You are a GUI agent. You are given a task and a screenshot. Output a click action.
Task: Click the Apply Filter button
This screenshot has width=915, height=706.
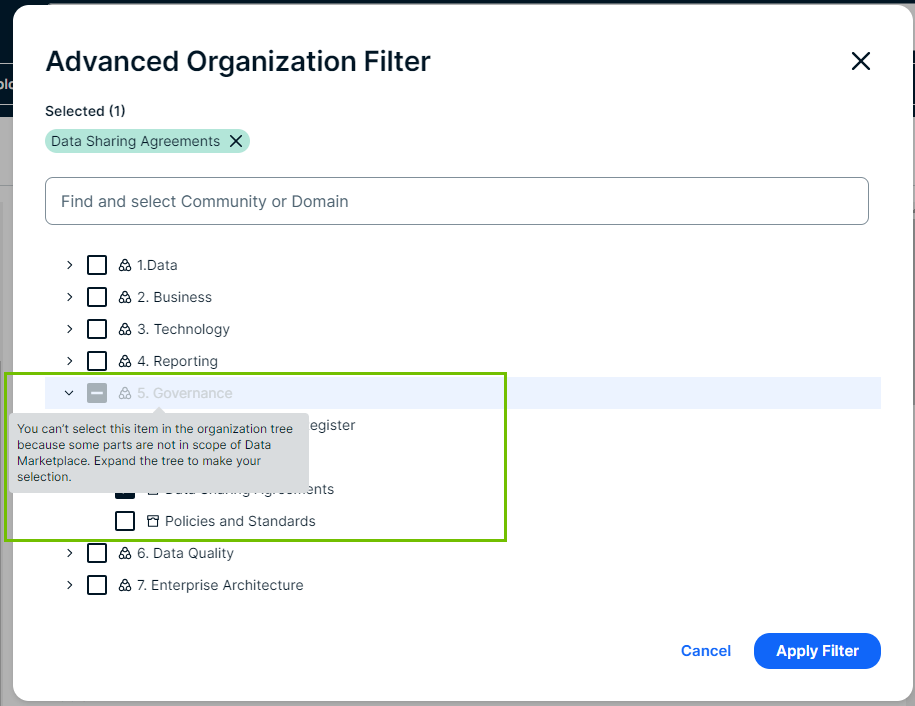point(817,651)
